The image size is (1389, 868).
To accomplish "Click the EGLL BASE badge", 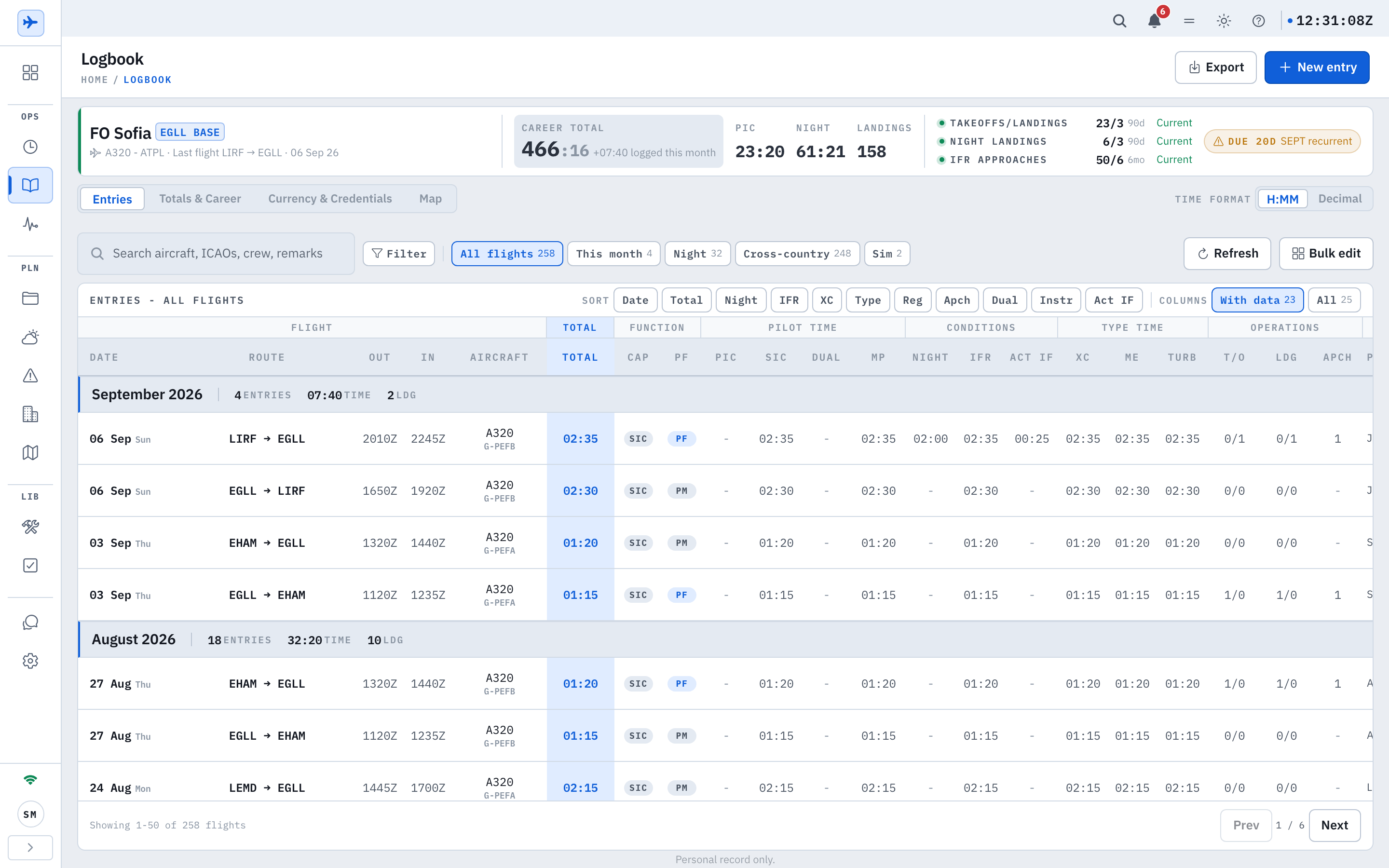I will click(190, 132).
